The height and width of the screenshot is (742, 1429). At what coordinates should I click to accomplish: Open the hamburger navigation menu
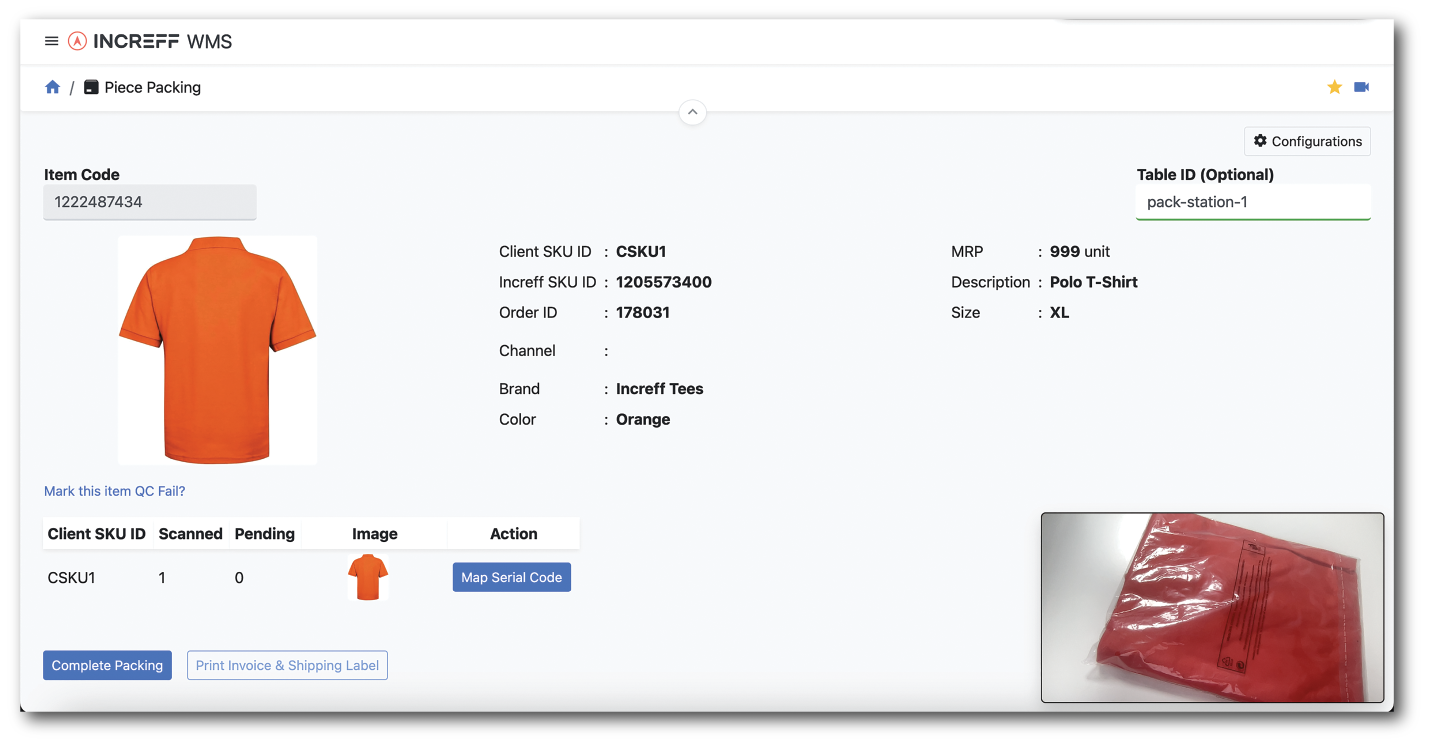[x=52, y=41]
